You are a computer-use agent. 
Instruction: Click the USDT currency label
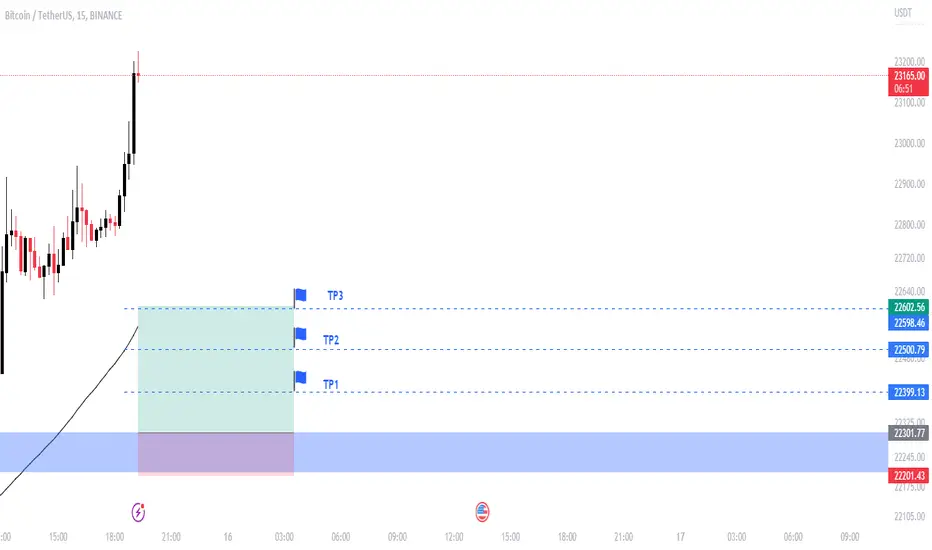point(903,14)
